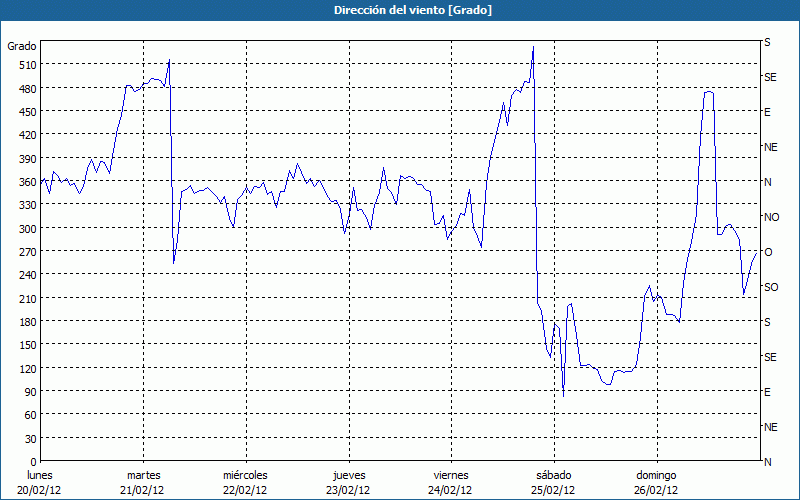
Task: Select the 270 value on the degree axis
Action: tap(27, 252)
